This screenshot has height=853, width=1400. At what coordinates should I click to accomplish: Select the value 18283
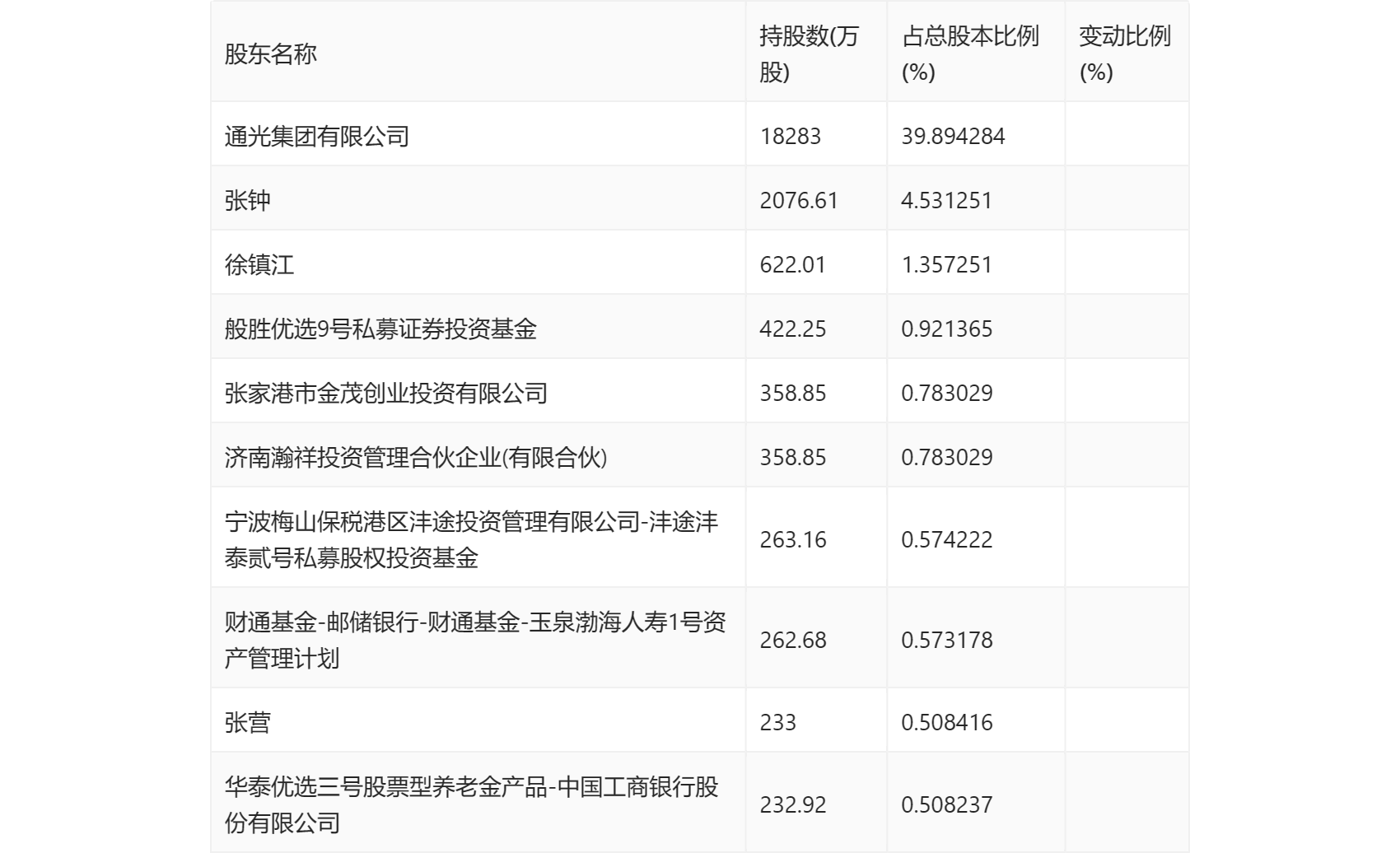click(791, 136)
